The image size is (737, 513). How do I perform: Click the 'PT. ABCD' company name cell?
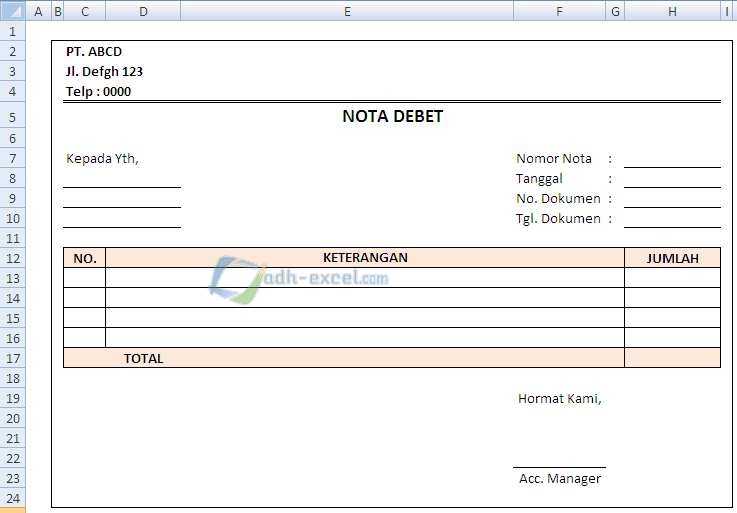tap(94, 52)
